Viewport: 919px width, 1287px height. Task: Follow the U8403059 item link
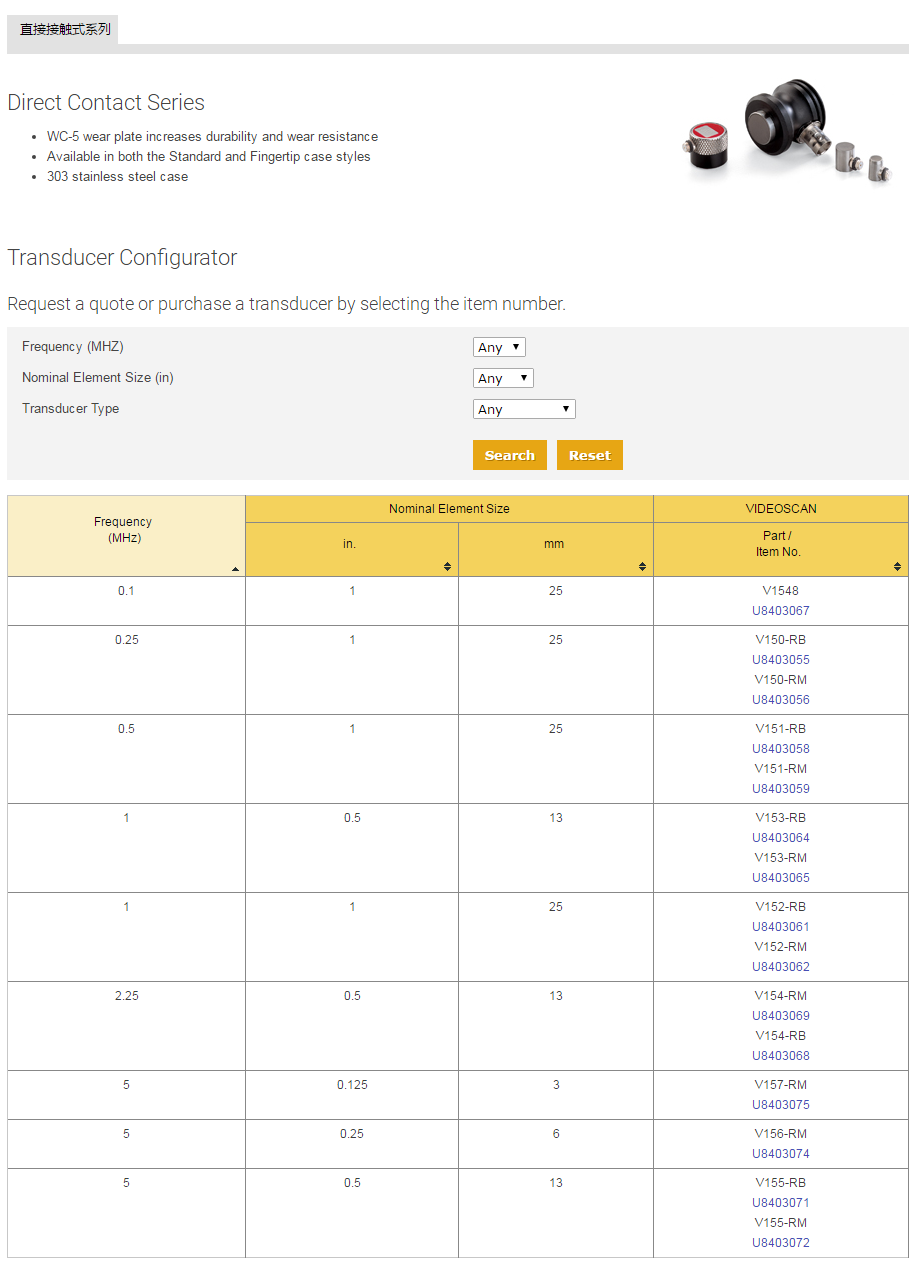click(780, 789)
